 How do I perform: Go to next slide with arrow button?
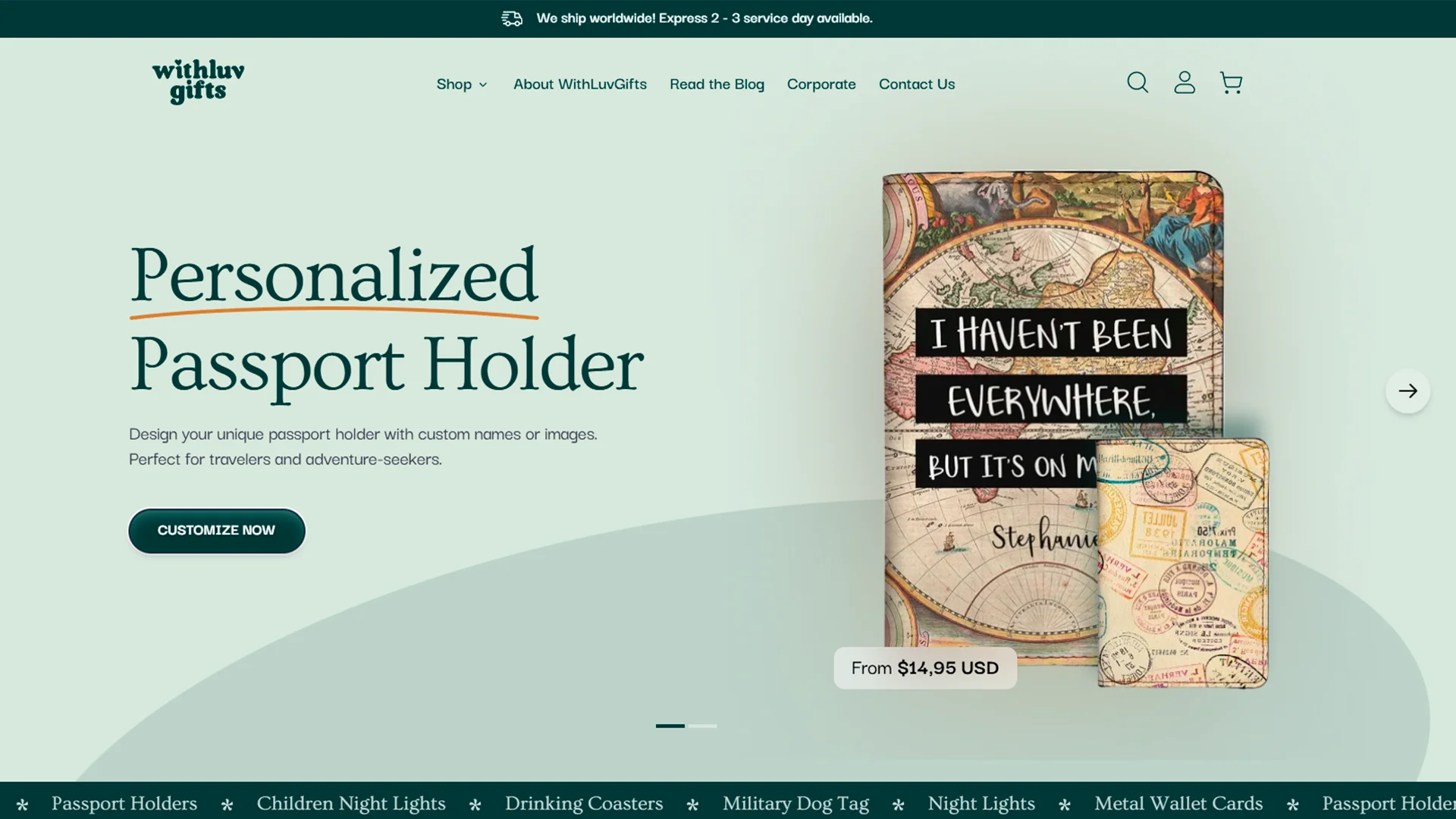click(1408, 391)
